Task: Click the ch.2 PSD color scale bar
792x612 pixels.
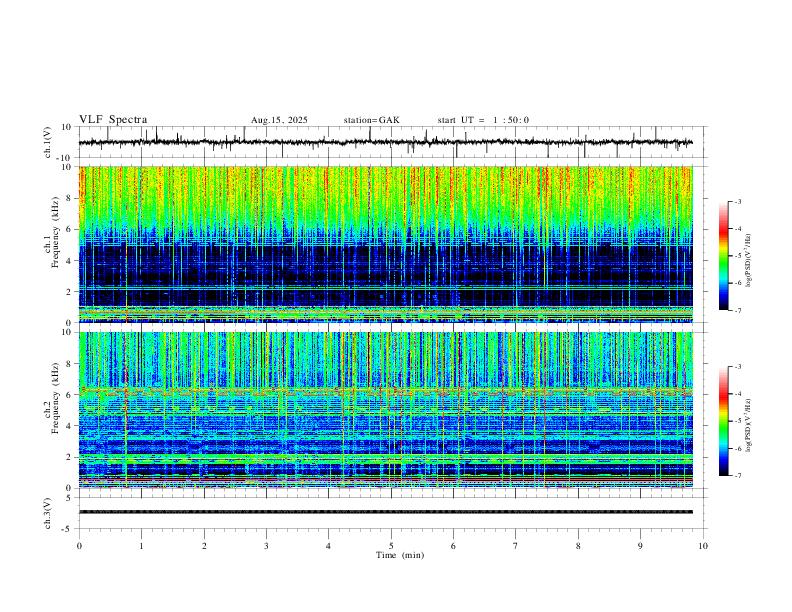Action: pyautogui.click(x=724, y=421)
